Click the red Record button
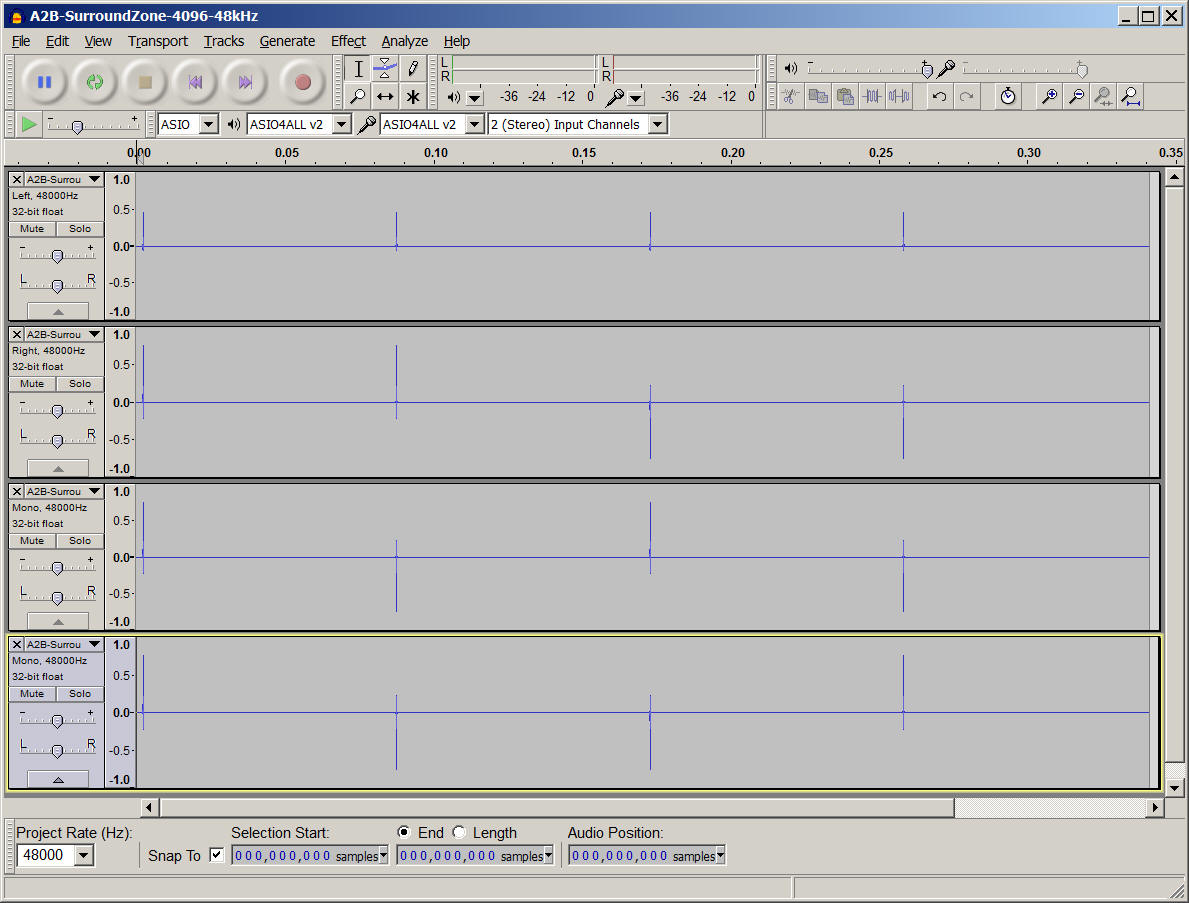The height and width of the screenshot is (903, 1189). [303, 82]
